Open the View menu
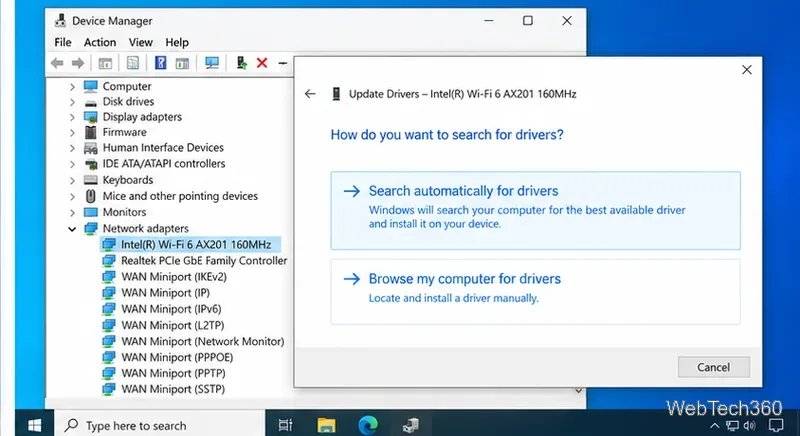The width and height of the screenshot is (800, 436). (x=140, y=42)
